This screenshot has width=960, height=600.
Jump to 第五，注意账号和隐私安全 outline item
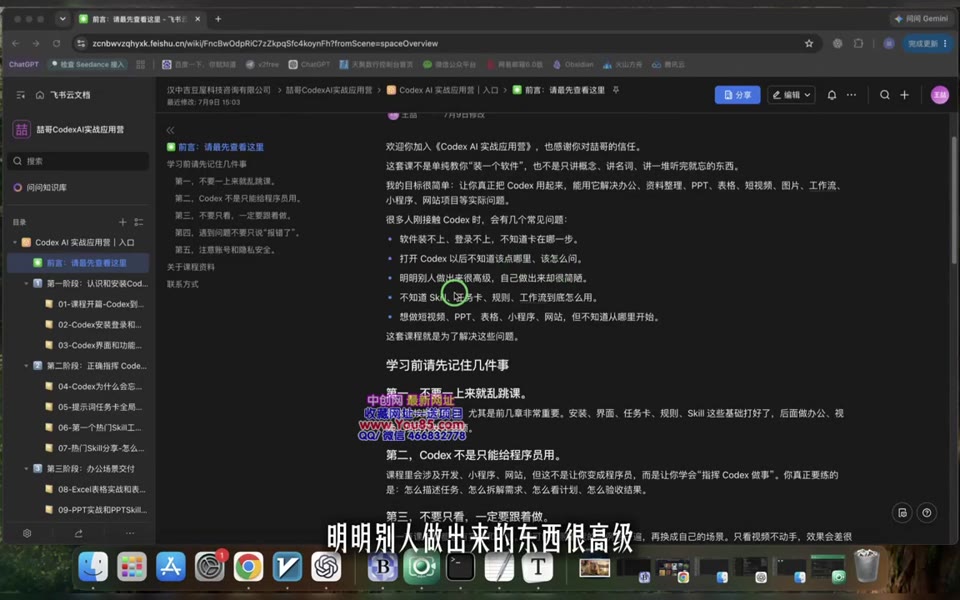tap(226, 250)
